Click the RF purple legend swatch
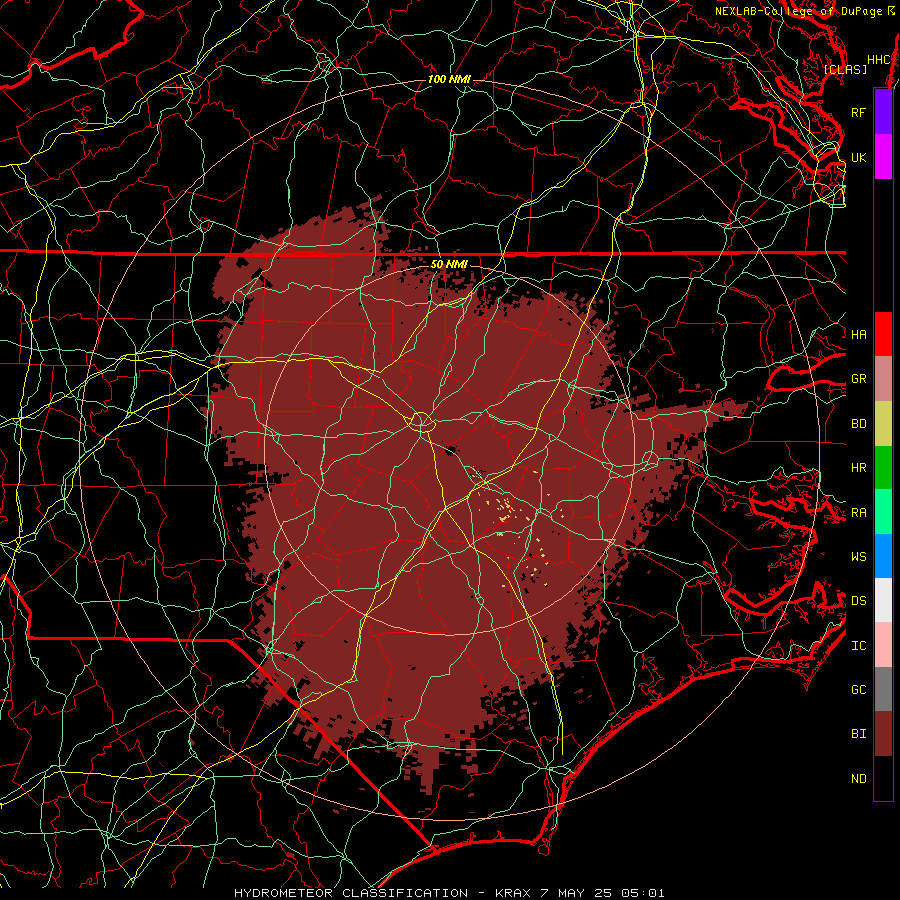900x900 pixels. [x=883, y=112]
